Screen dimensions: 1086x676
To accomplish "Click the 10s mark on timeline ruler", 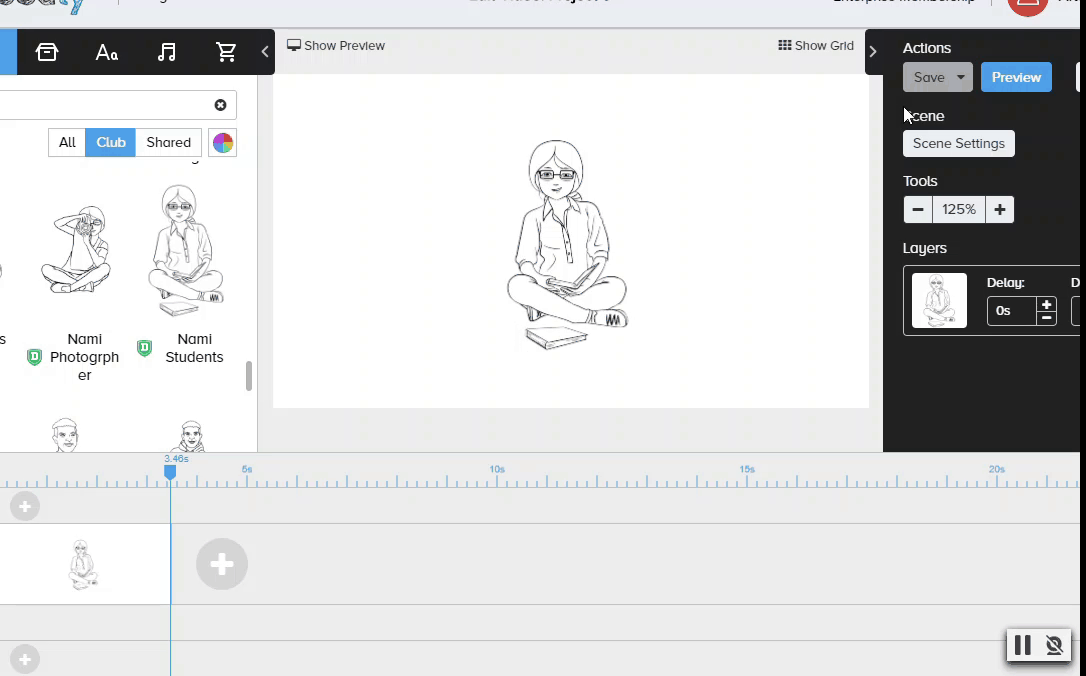I will click(x=497, y=470).
